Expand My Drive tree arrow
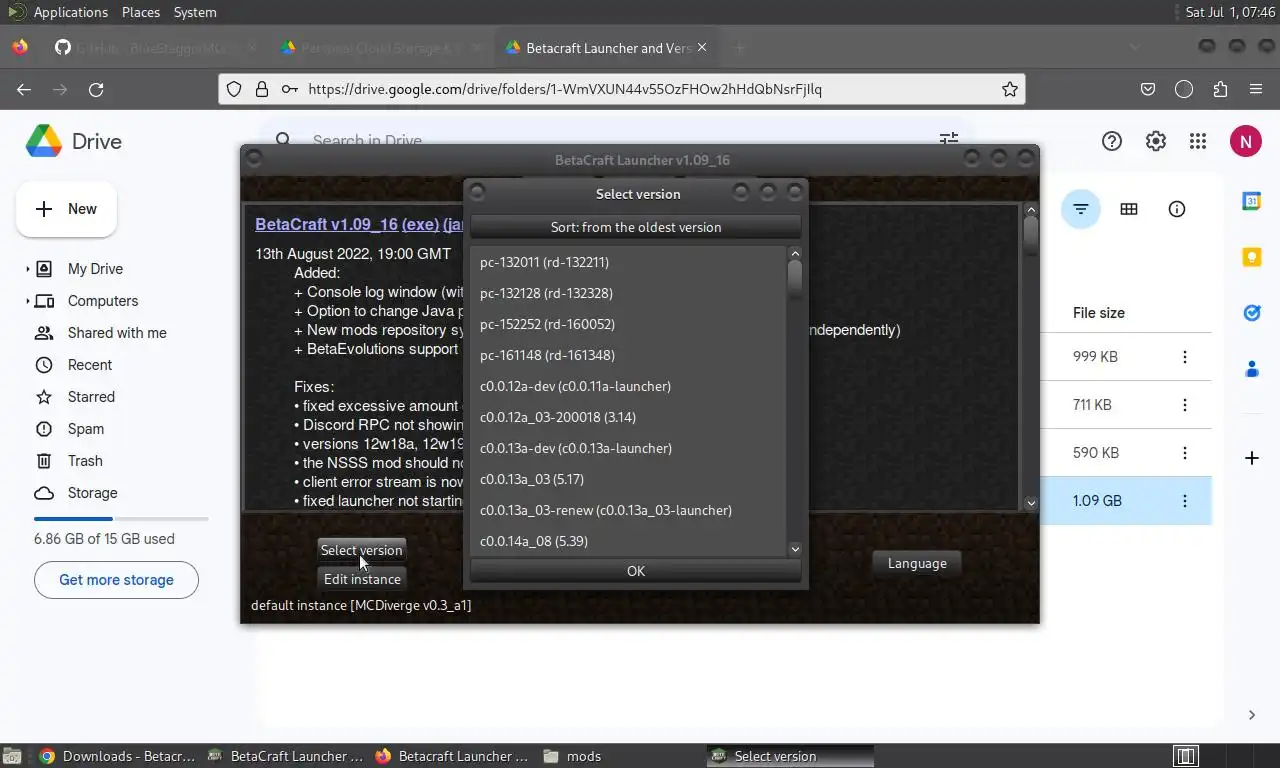Image resolution: width=1280 pixels, height=768 pixels. 27,269
